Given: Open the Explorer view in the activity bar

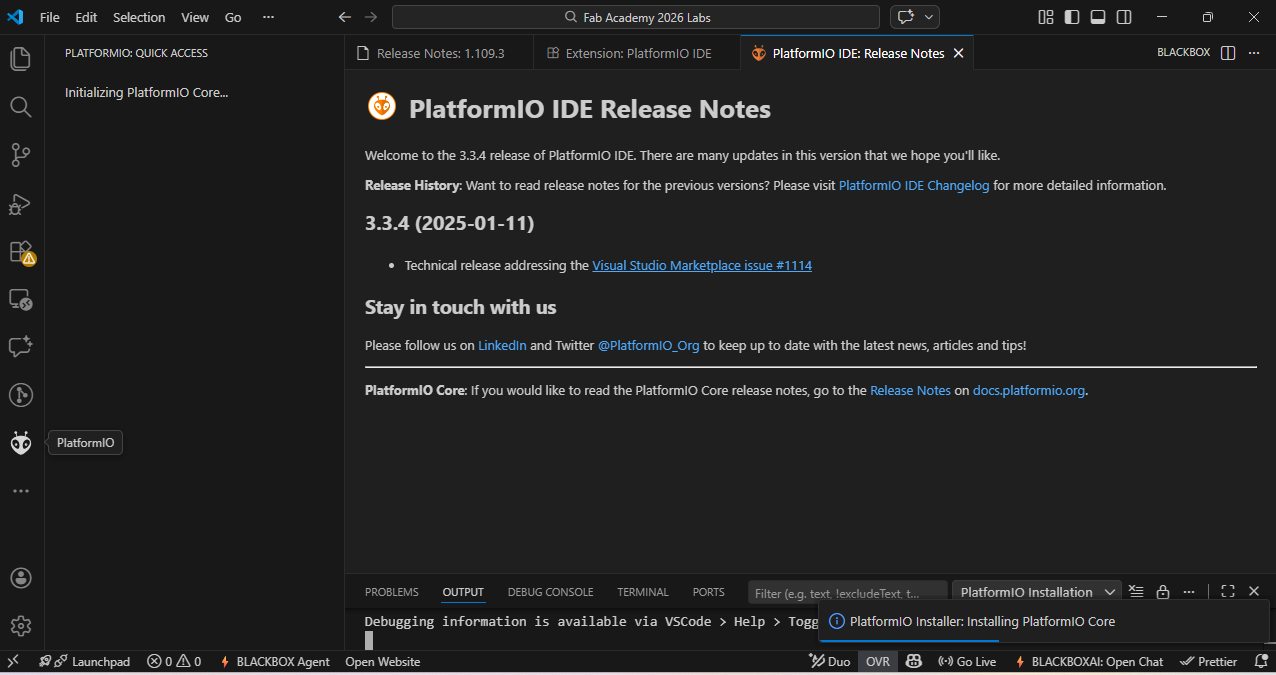Looking at the screenshot, I should coord(21,59).
